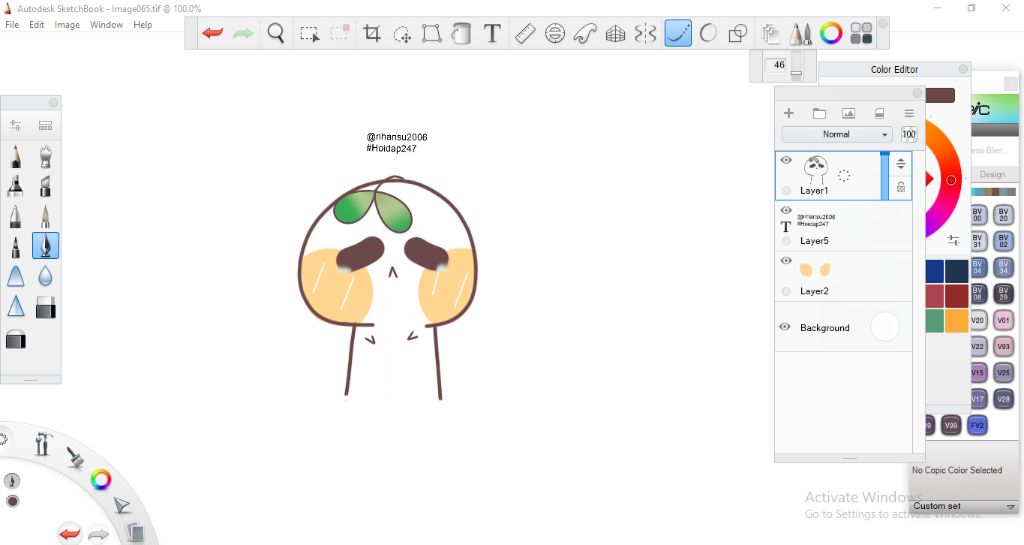Toggle the Steady Stroke tool
Viewport: 1024px width, 545px height.
pyautogui.click(x=678, y=33)
